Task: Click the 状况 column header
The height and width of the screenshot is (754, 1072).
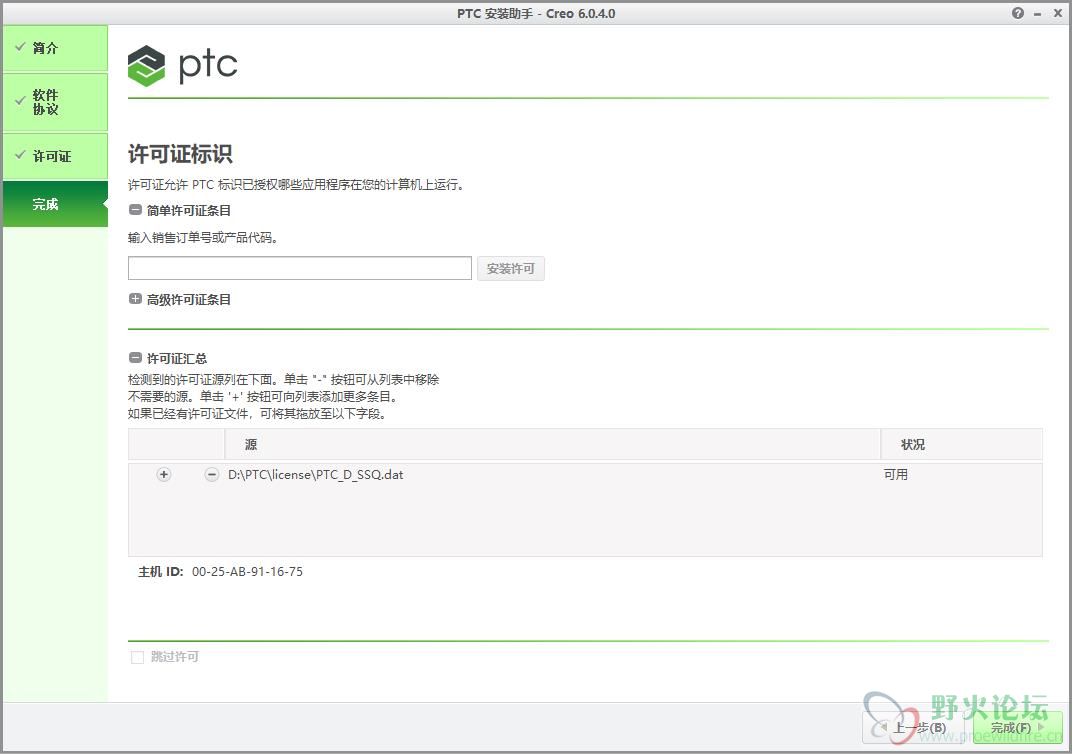Action: (x=961, y=444)
